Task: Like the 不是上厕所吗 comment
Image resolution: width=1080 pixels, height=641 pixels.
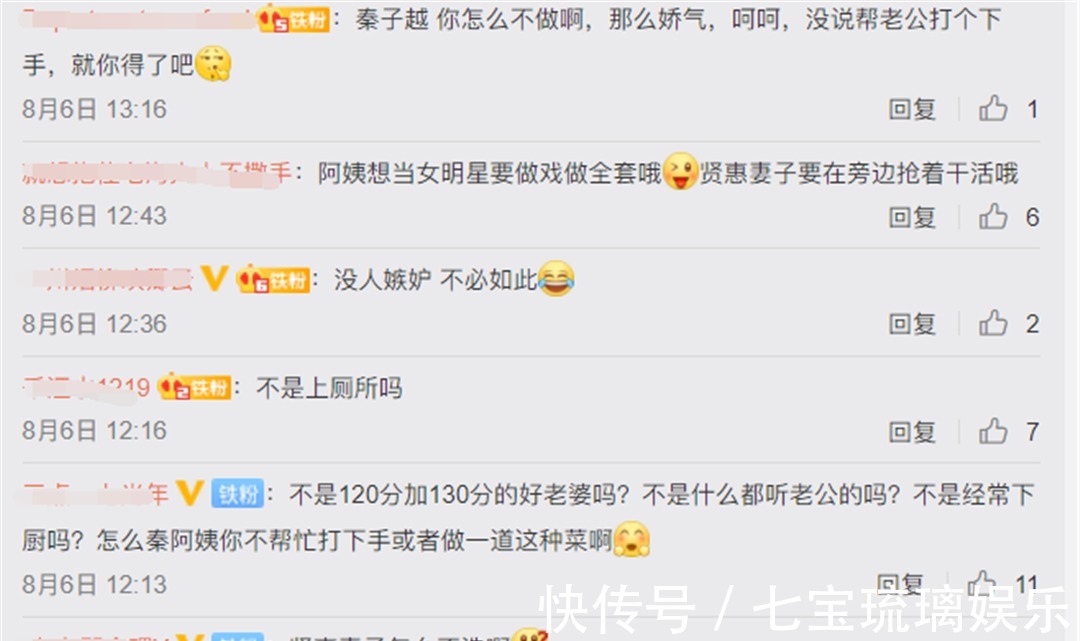Action: (x=993, y=431)
